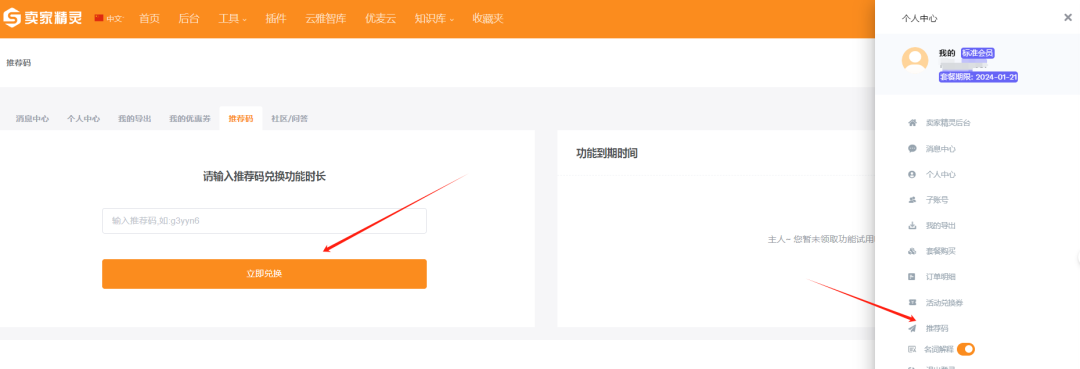This screenshot has height=369, width=1080.
Task: Open the 中文 language selector
Action: [108, 19]
